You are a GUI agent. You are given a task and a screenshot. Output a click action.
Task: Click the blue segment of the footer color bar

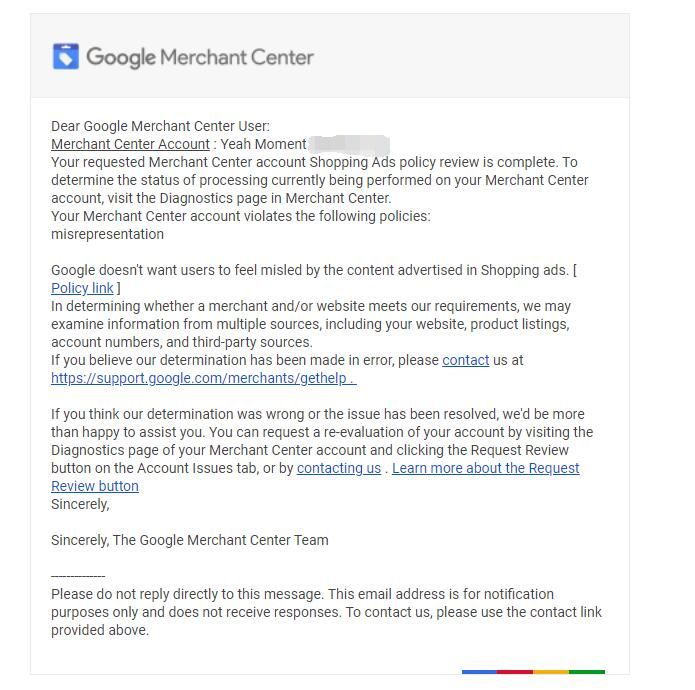479,672
